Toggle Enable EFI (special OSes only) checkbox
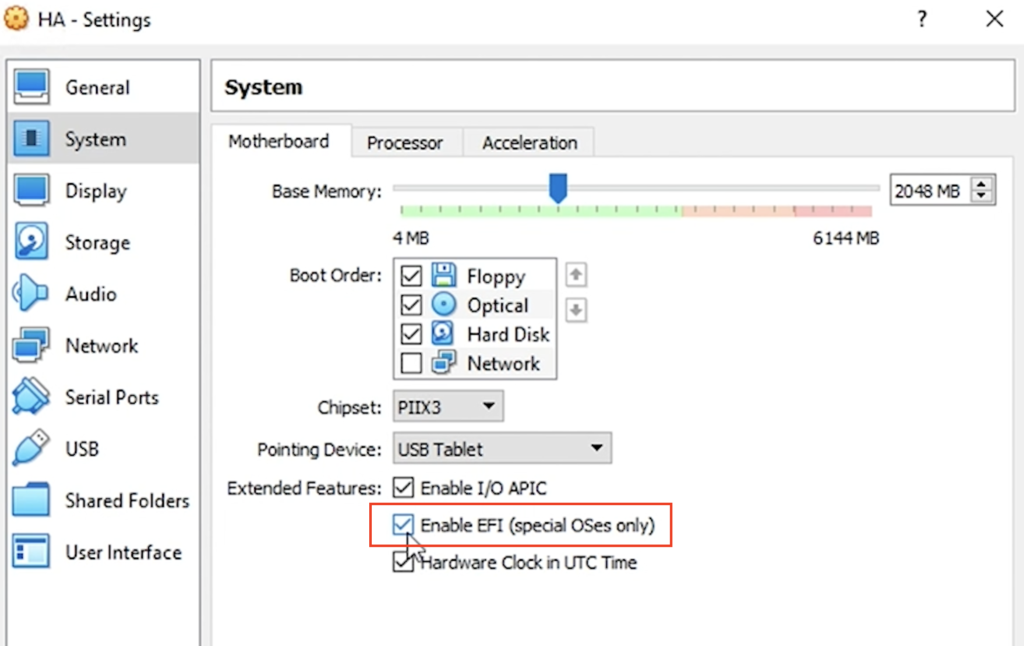 [404, 525]
